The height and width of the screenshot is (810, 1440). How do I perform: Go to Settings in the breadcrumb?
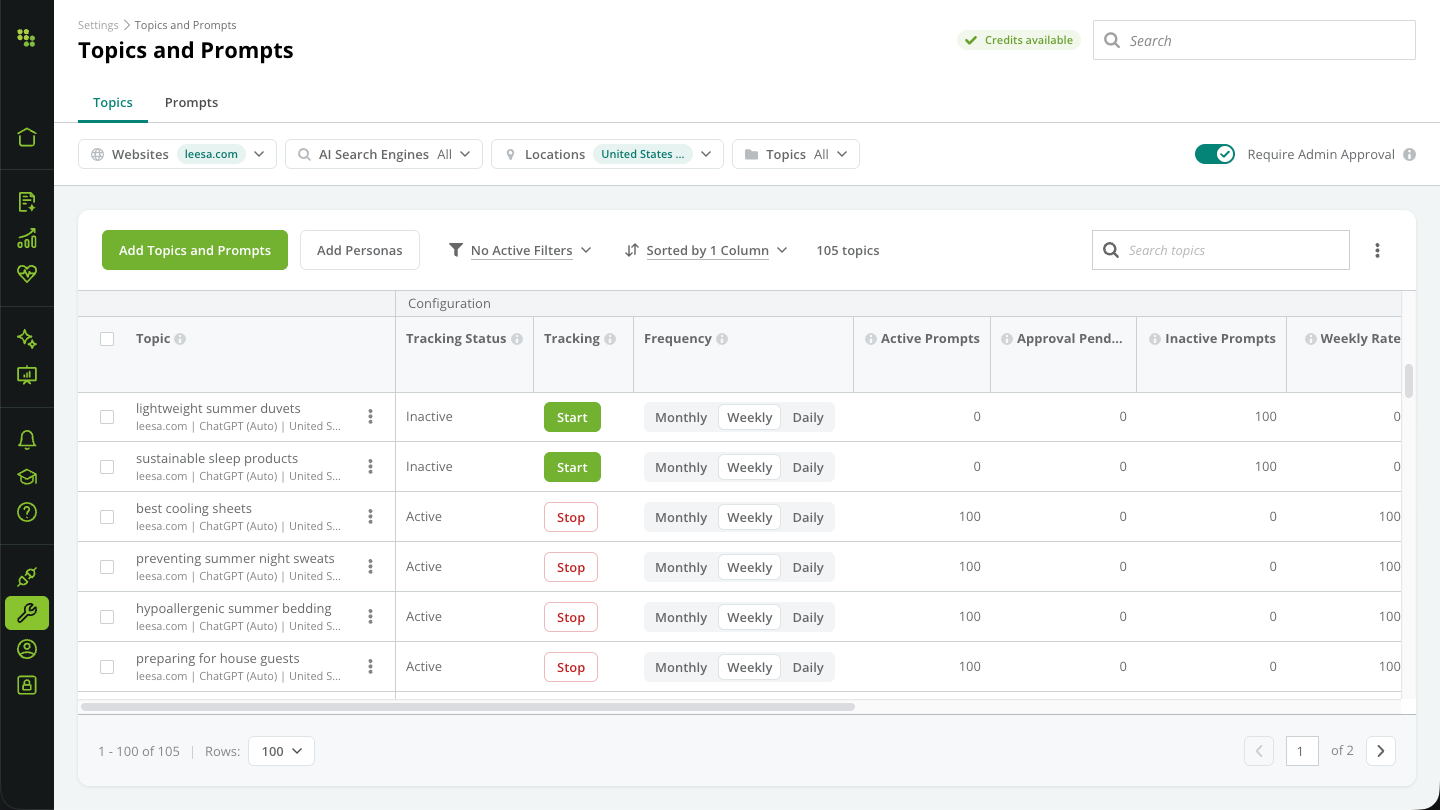[98, 25]
